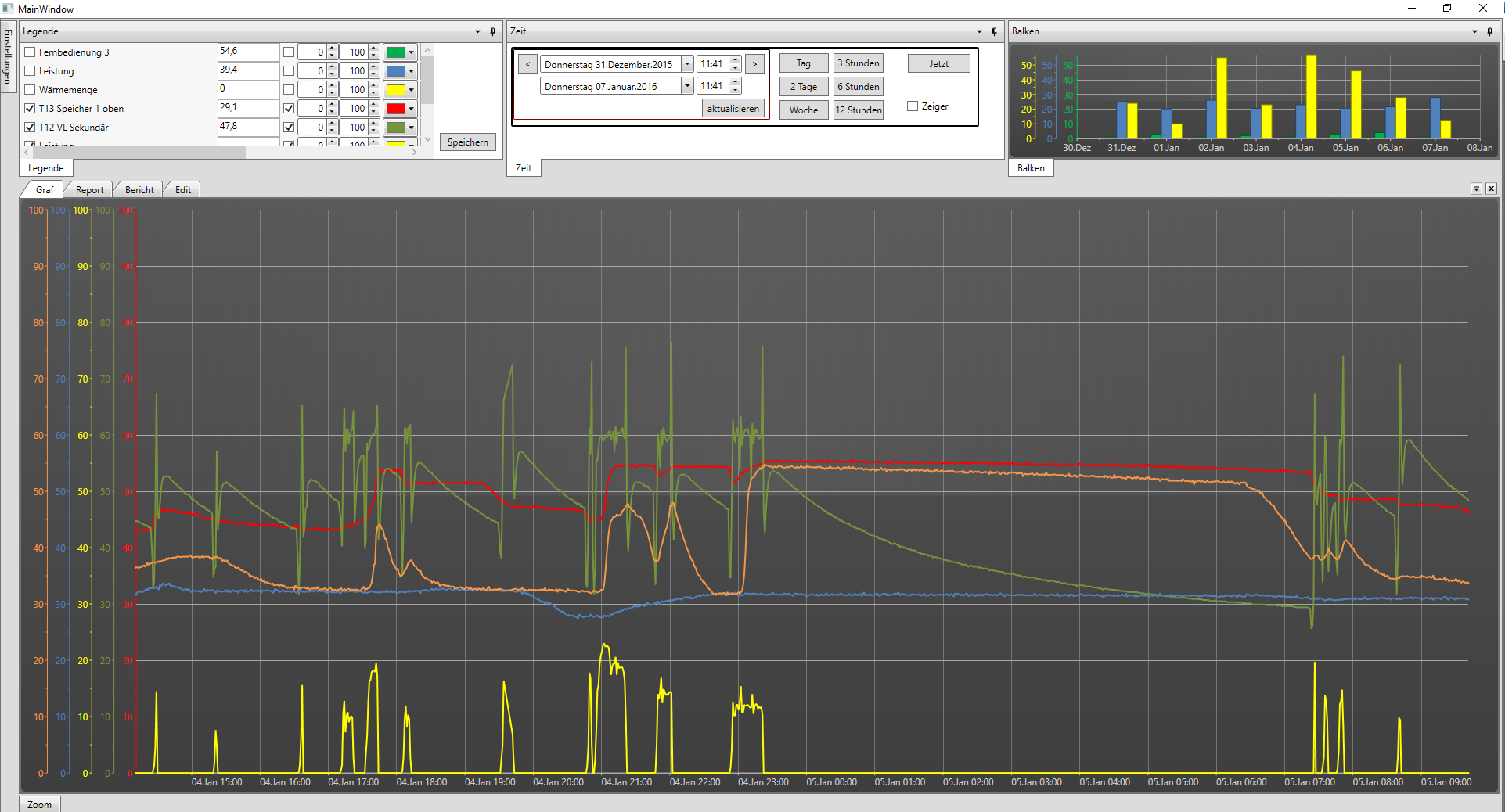Image resolution: width=1505 pixels, height=812 pixels.
Task: Increase the start time 11:41 spinner
Action: [x=735, y=60]
